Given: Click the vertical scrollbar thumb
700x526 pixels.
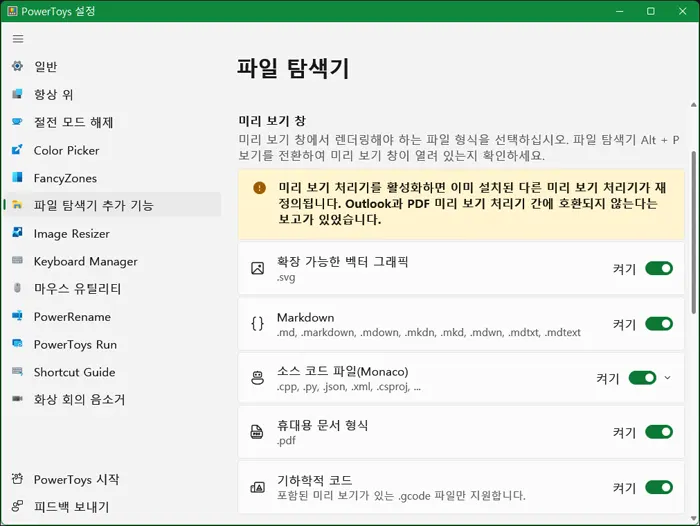Looking at the screenshot, I should [693, 232].
